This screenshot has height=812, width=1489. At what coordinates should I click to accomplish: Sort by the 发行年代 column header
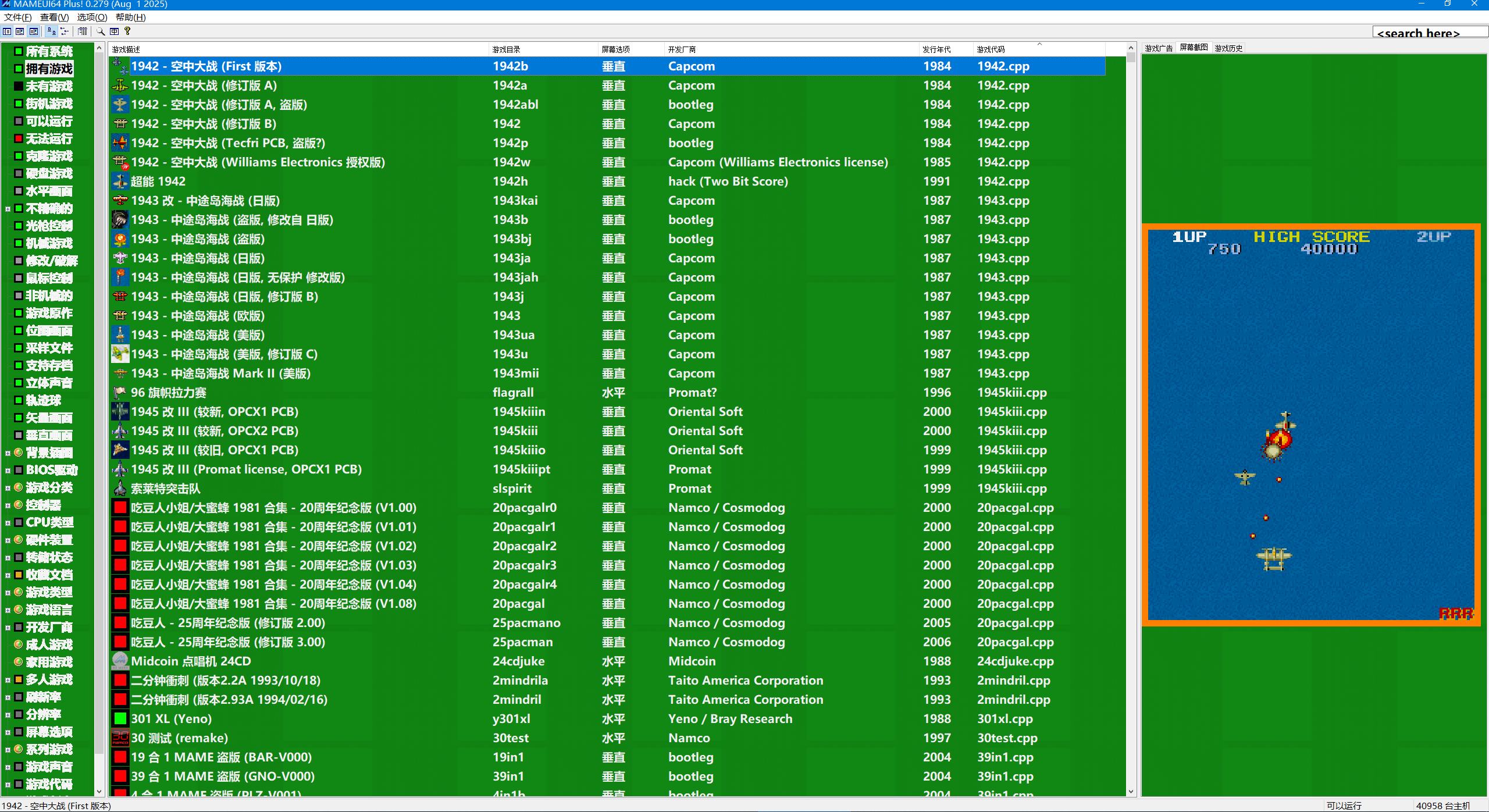point(947,49)
